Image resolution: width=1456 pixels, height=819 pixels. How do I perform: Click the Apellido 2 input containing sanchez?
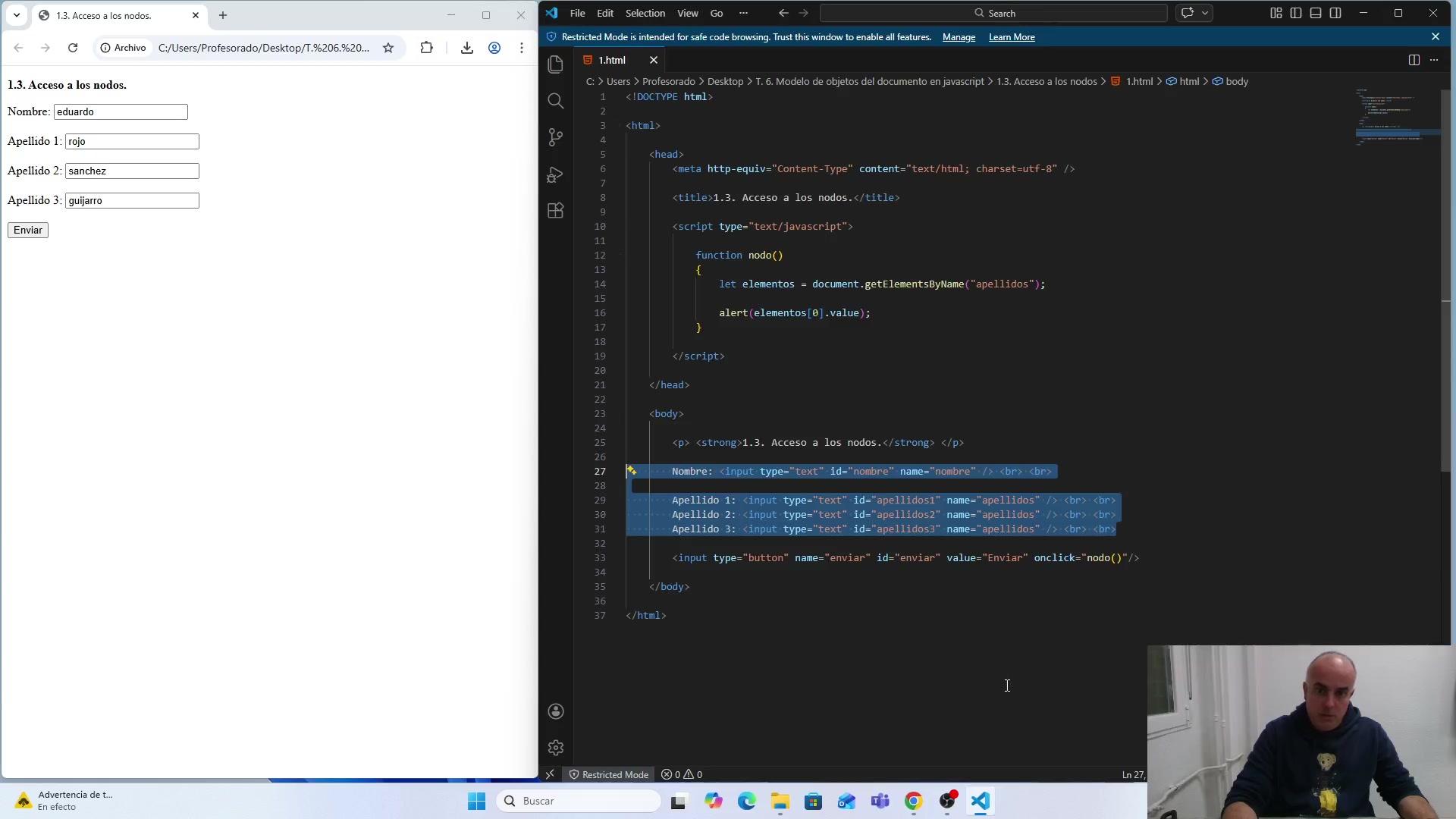tap(132, 171)
